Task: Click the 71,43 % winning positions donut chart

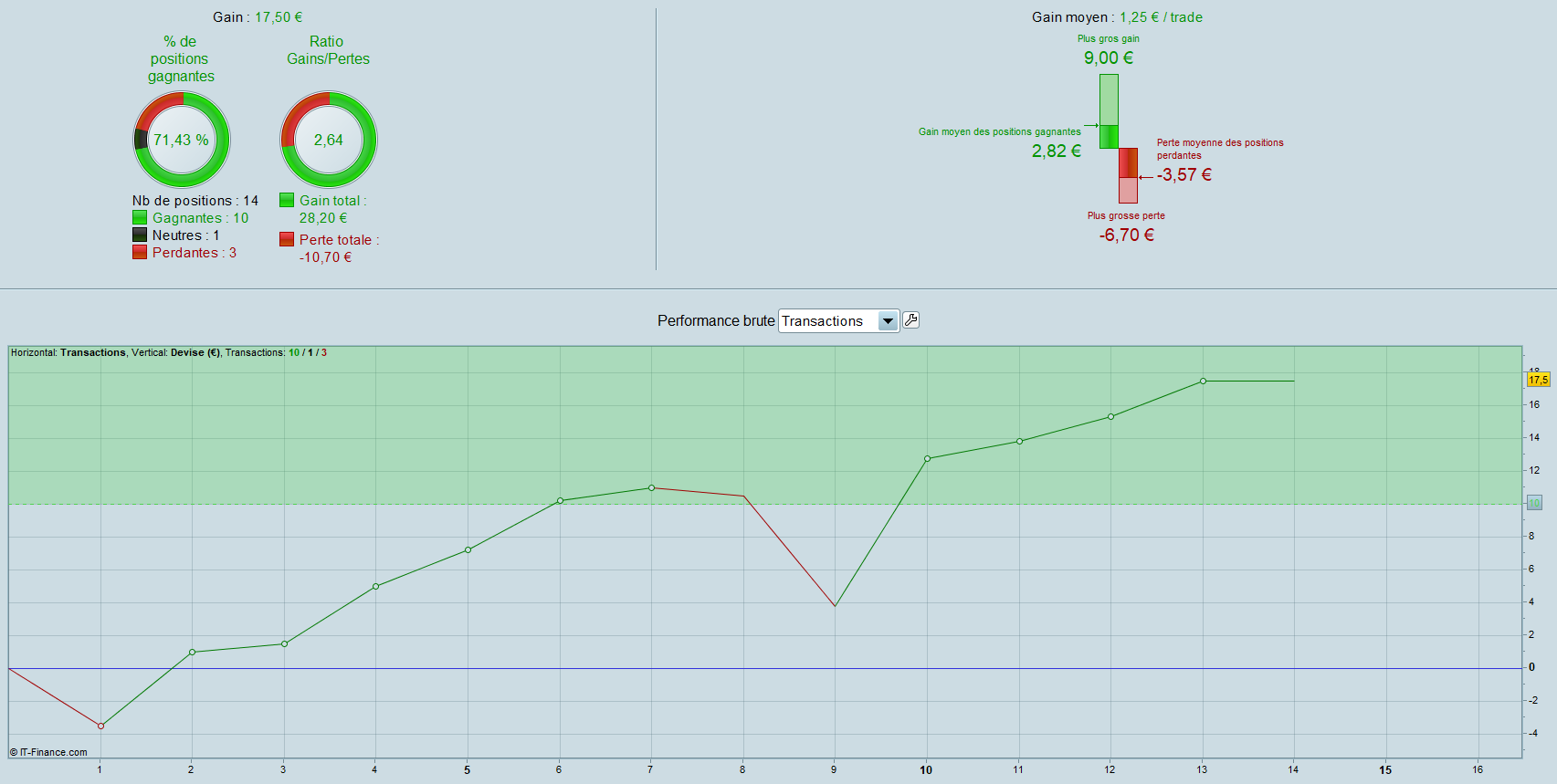Action: 182,140
